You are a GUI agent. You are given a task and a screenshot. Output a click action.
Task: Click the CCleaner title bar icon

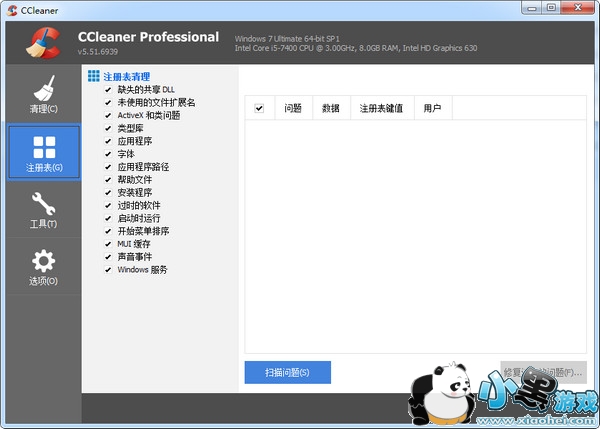point(12,10)
